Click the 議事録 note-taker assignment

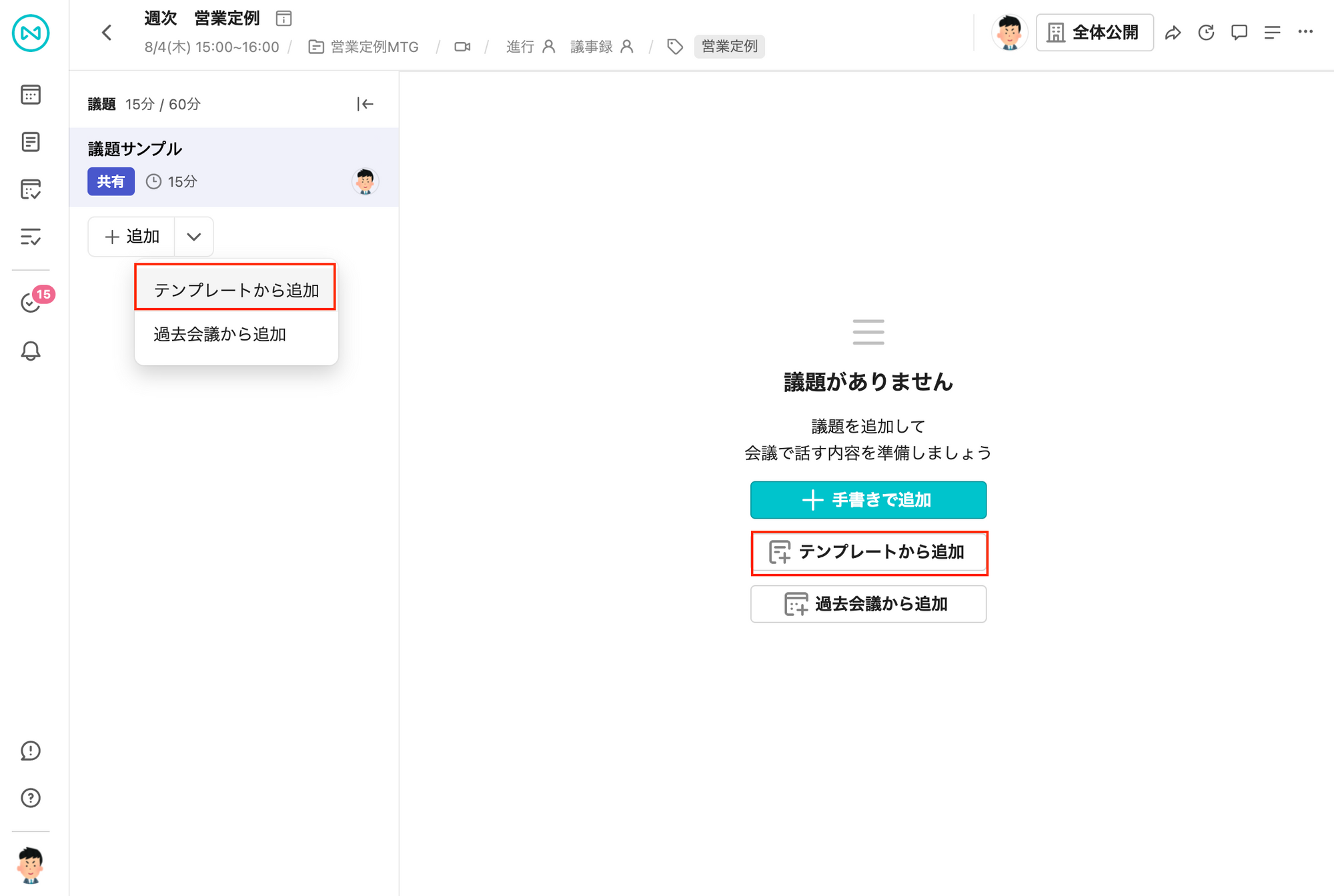[602, 47]
